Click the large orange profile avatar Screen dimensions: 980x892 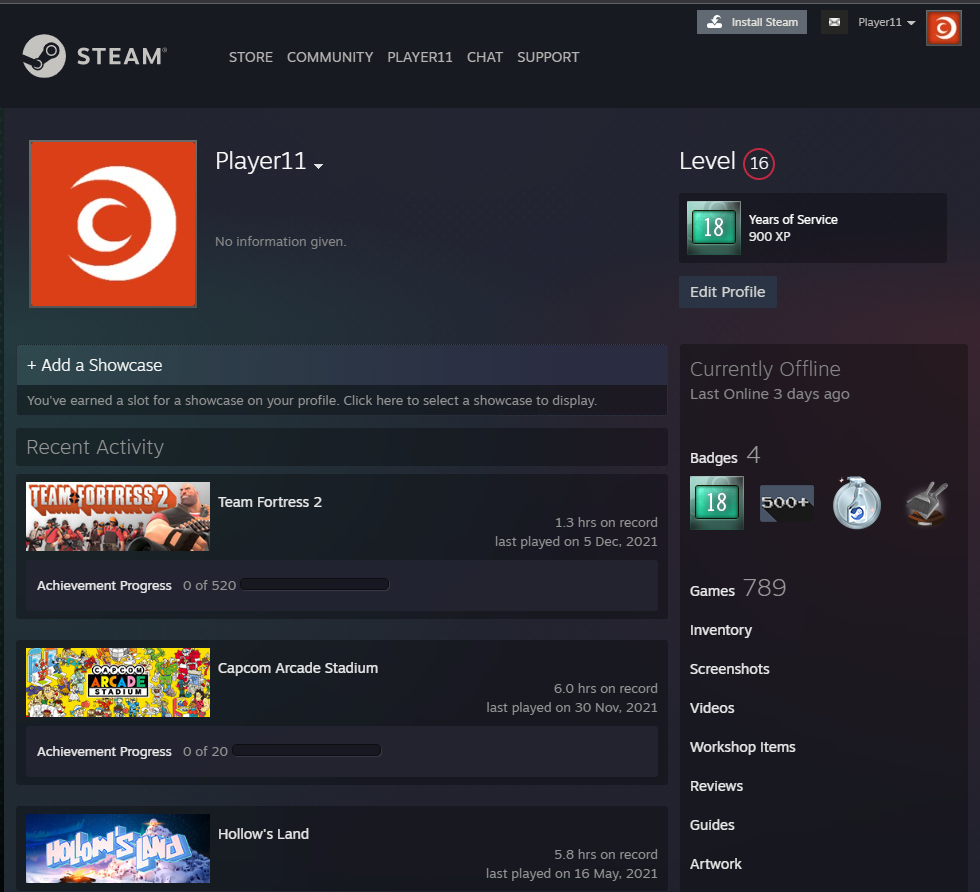[x=113, y=224]
